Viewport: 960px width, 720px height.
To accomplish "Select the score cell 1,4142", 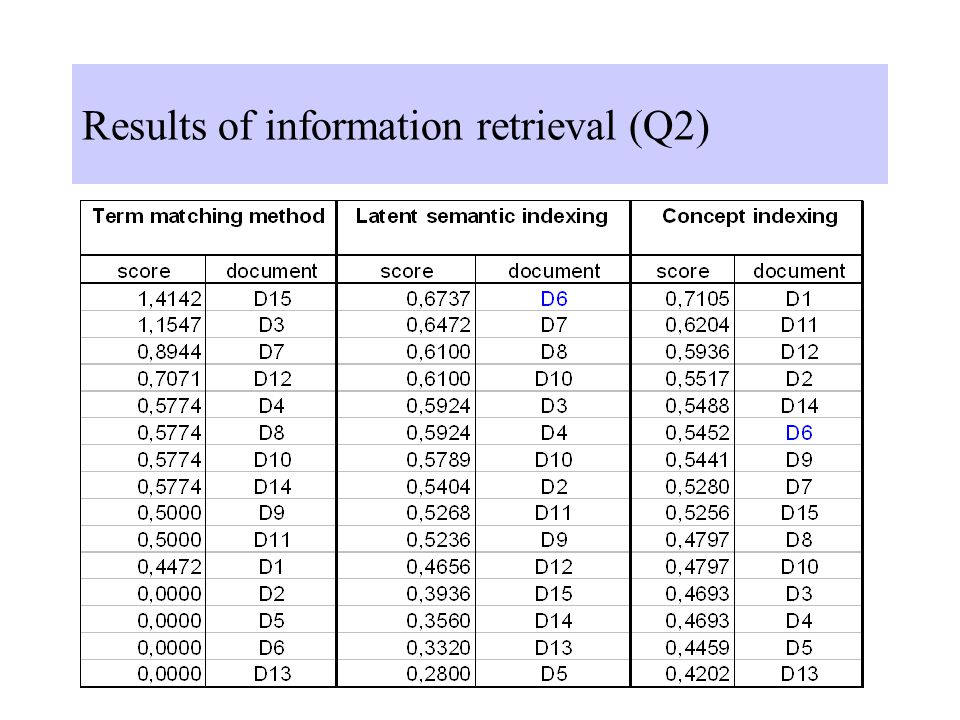I will [143, 298].
